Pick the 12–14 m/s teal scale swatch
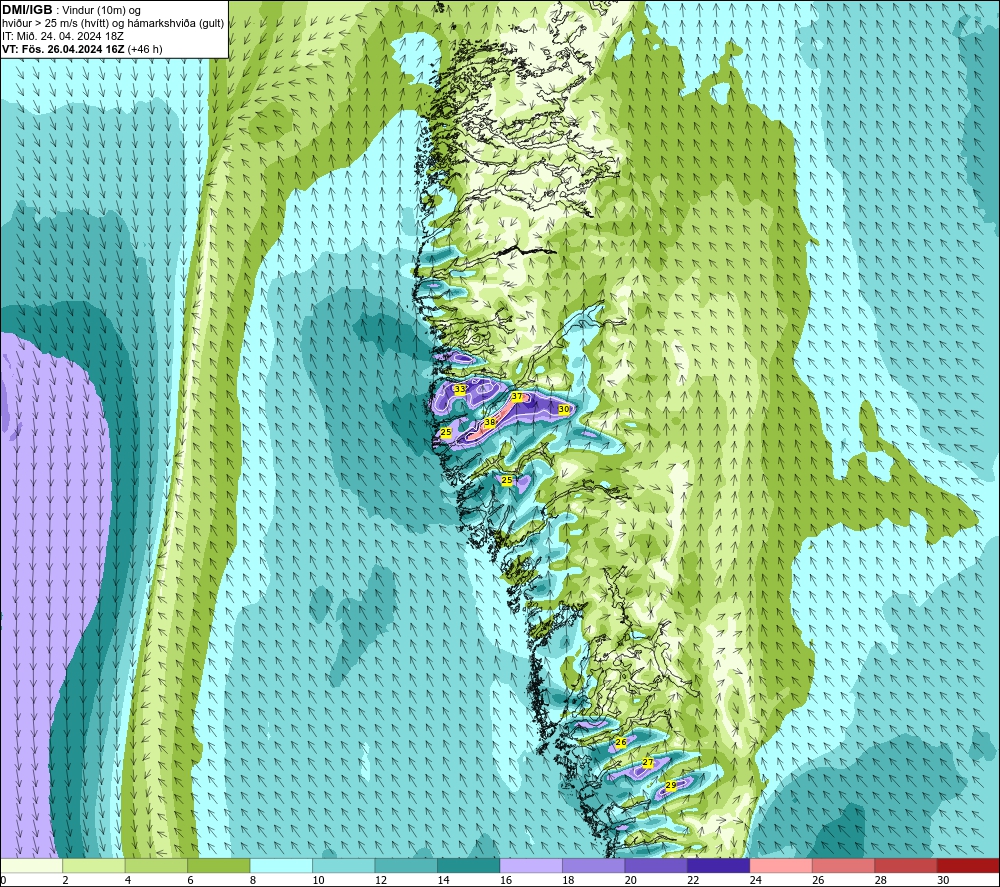This screenshot has height=887, width=1000. pyautogui.click(x=406, y=865)
